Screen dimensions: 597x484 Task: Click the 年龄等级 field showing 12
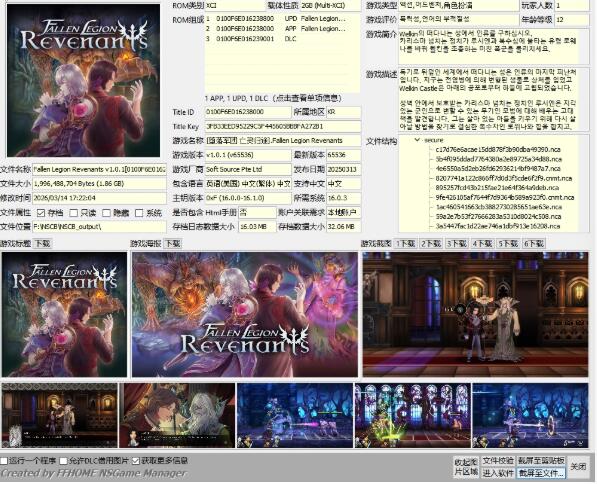point(572,19)
